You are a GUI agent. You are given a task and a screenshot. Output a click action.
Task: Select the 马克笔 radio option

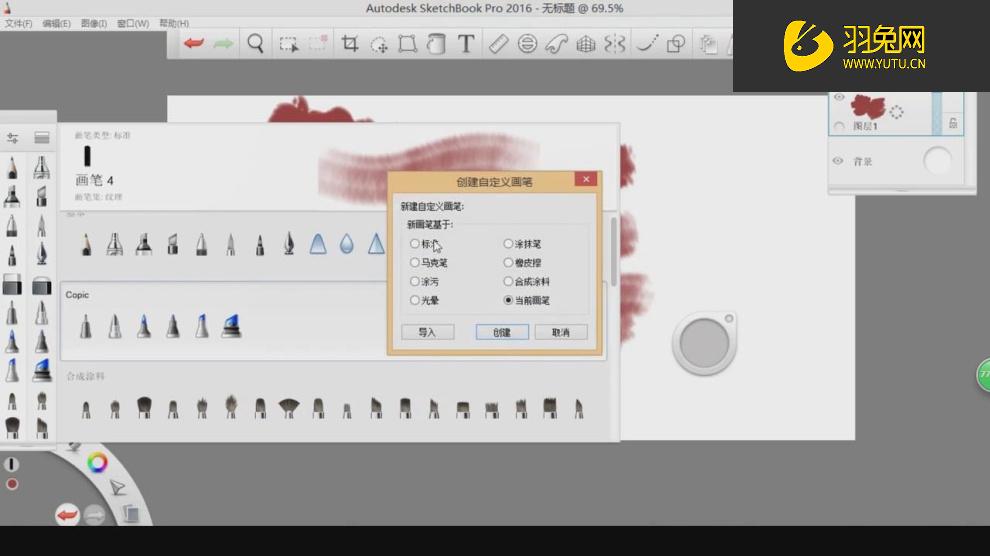pos(415,263)
